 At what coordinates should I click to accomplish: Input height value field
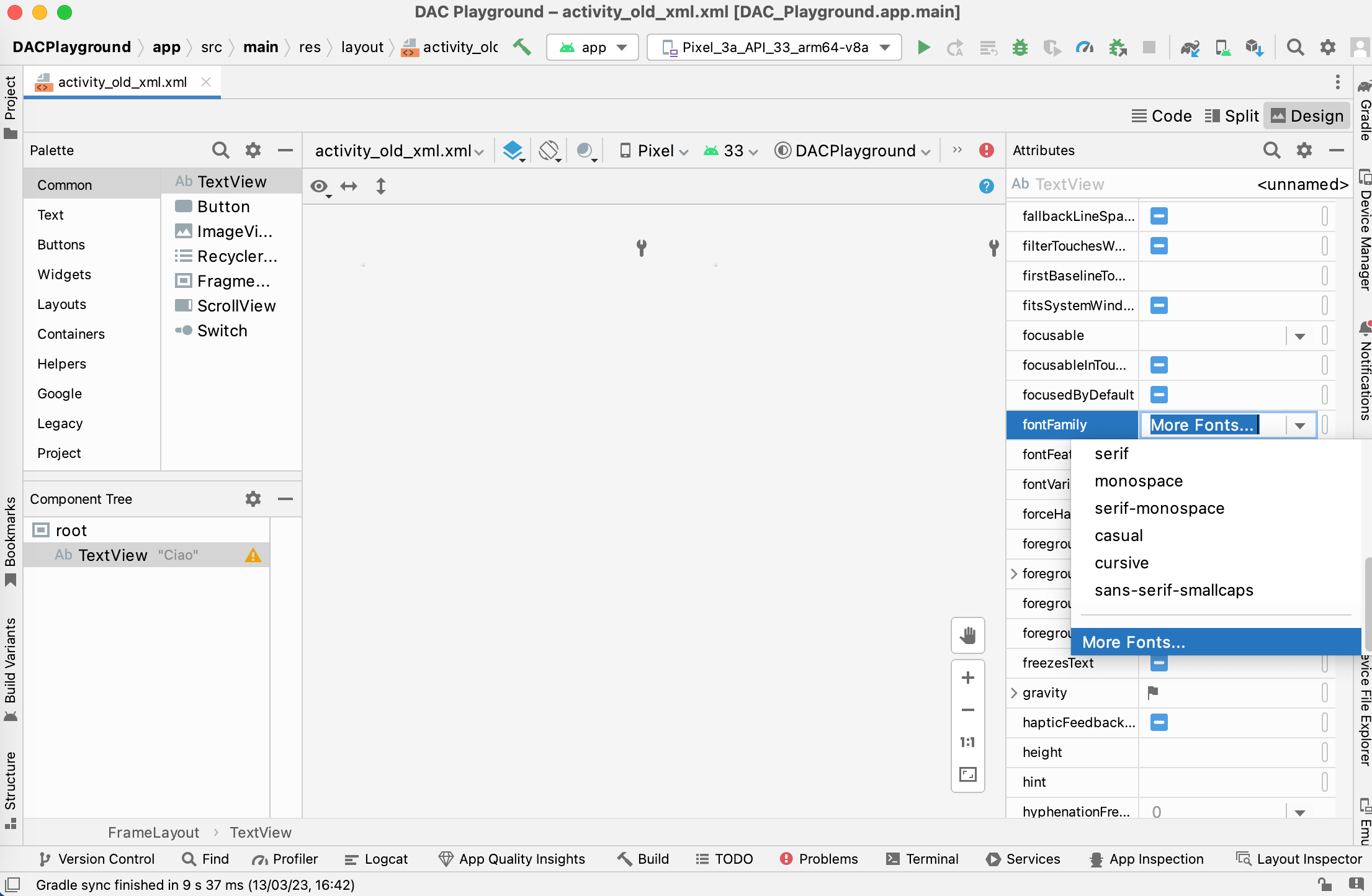(1230, 752)
